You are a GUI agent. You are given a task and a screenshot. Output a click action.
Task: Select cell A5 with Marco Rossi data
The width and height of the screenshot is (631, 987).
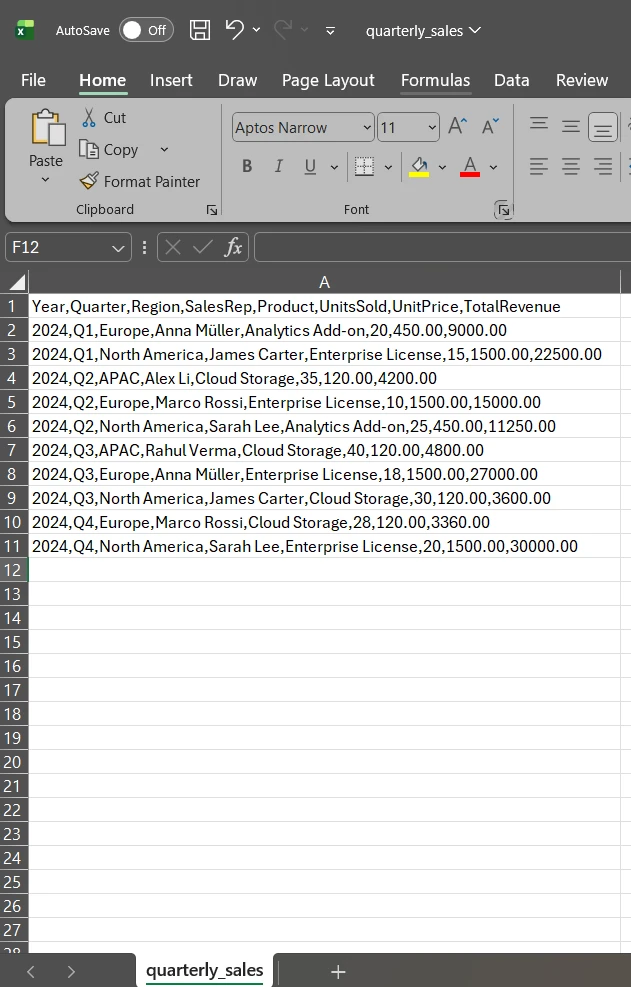tap(286, 402)
